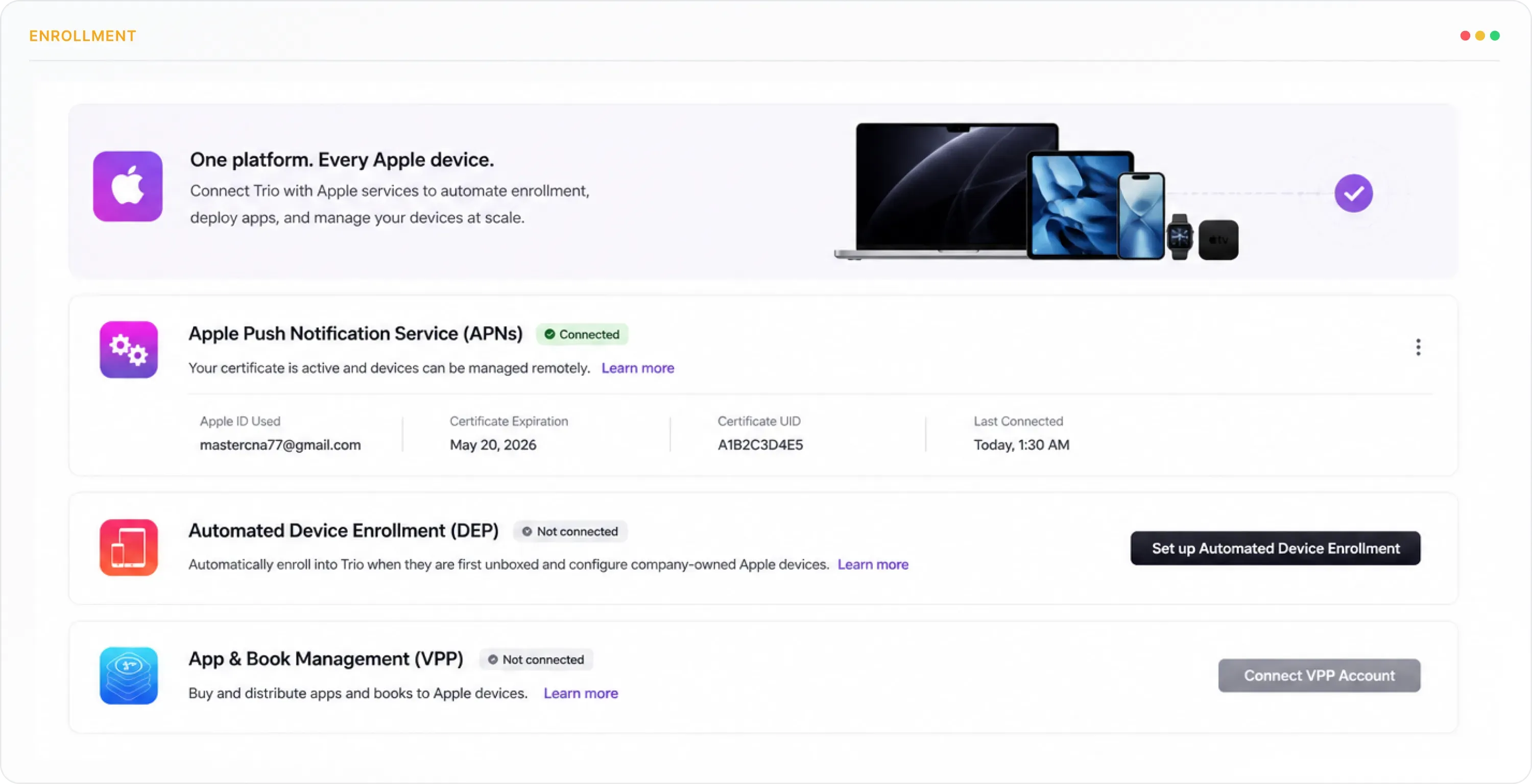Click the DEP Not connected status badge
The height and width of the screenshot is (784, 1532).
tap(570, 531)
